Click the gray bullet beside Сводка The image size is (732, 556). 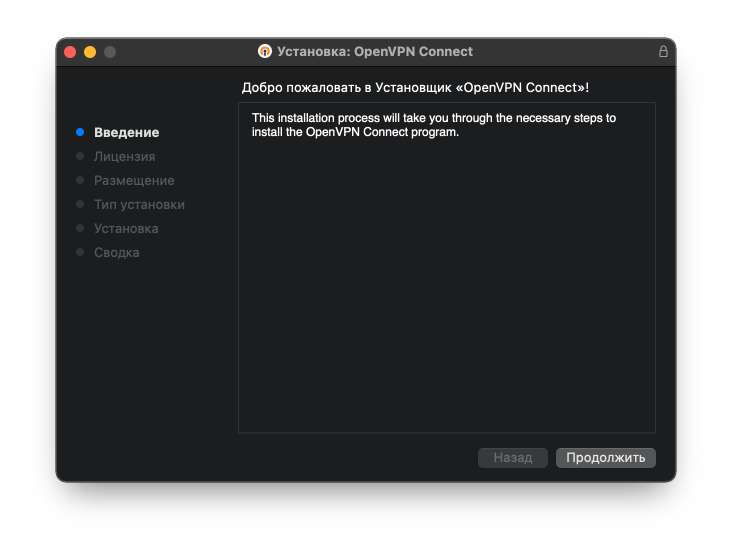click(80, 252)
